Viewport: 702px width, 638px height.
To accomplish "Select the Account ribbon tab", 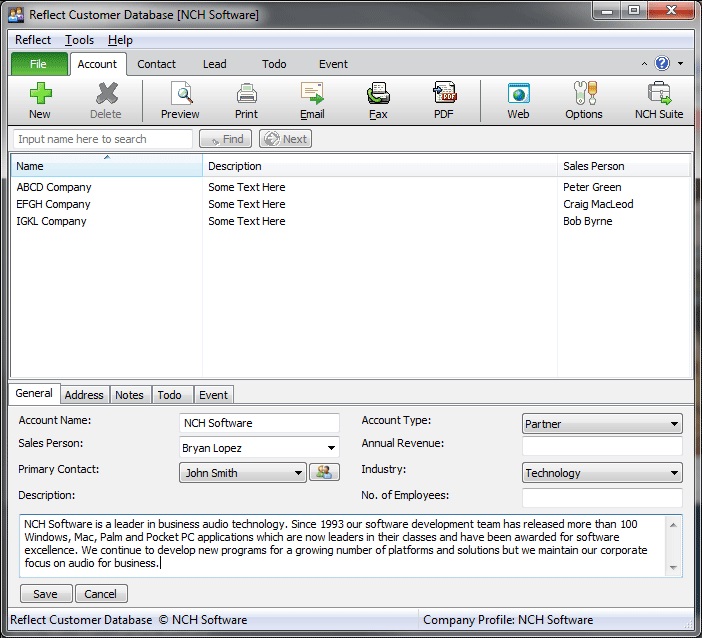I will 97,64.
